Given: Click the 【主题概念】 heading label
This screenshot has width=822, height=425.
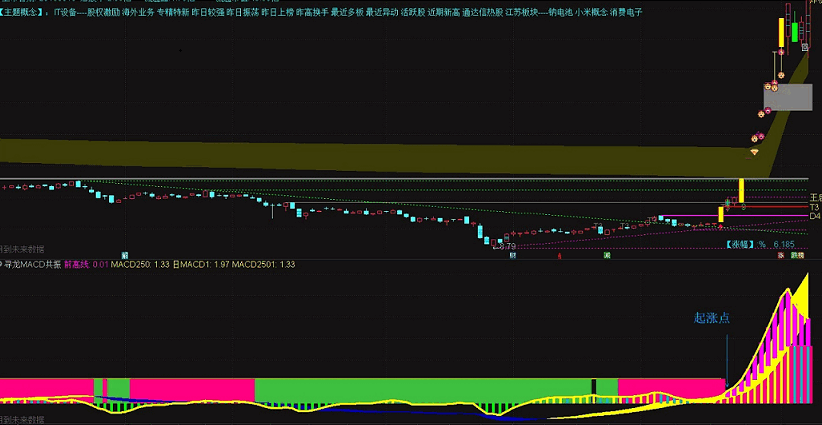Looking at the screenshot, I should (22, 12).
